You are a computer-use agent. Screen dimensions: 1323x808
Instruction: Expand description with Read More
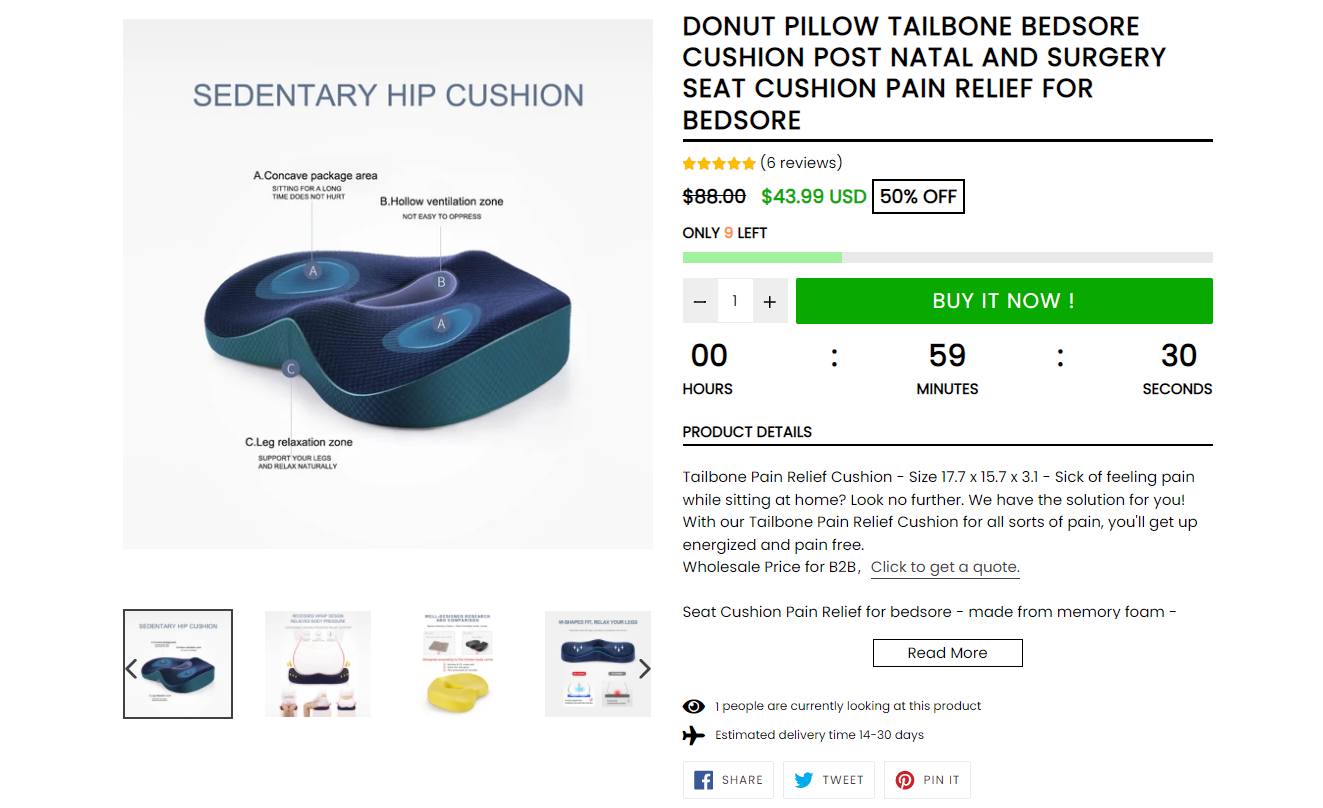tap(948, 653)
